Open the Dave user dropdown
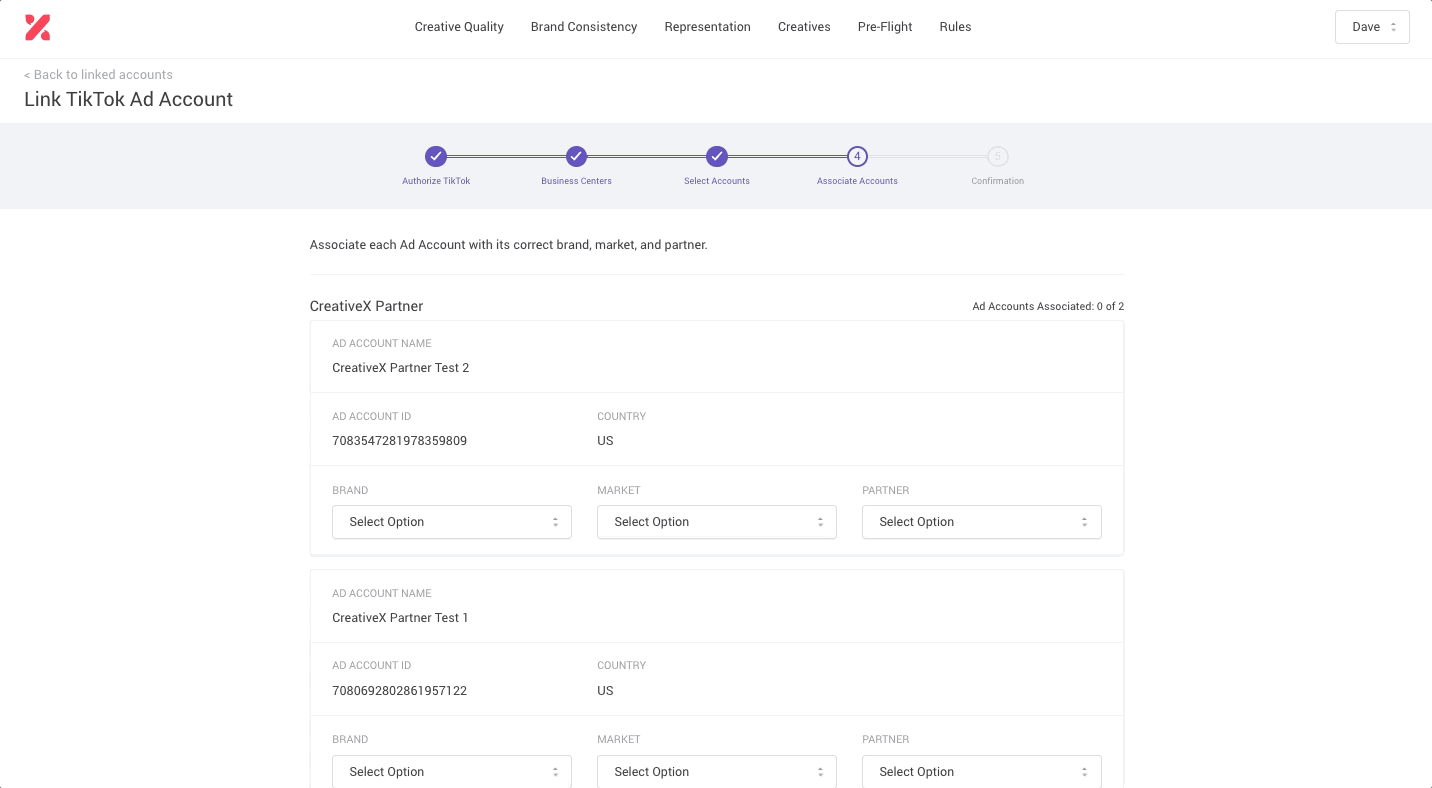 tap(1372, 27)
